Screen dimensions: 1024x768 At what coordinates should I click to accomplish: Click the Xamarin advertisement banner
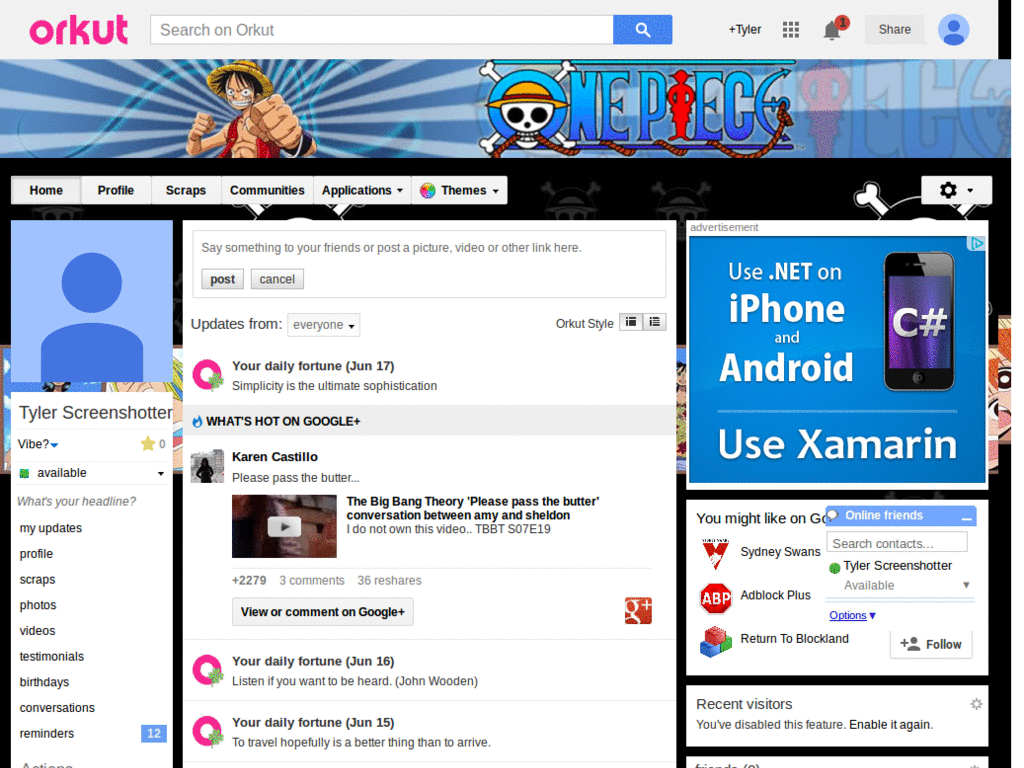click(x=837, y=360)
